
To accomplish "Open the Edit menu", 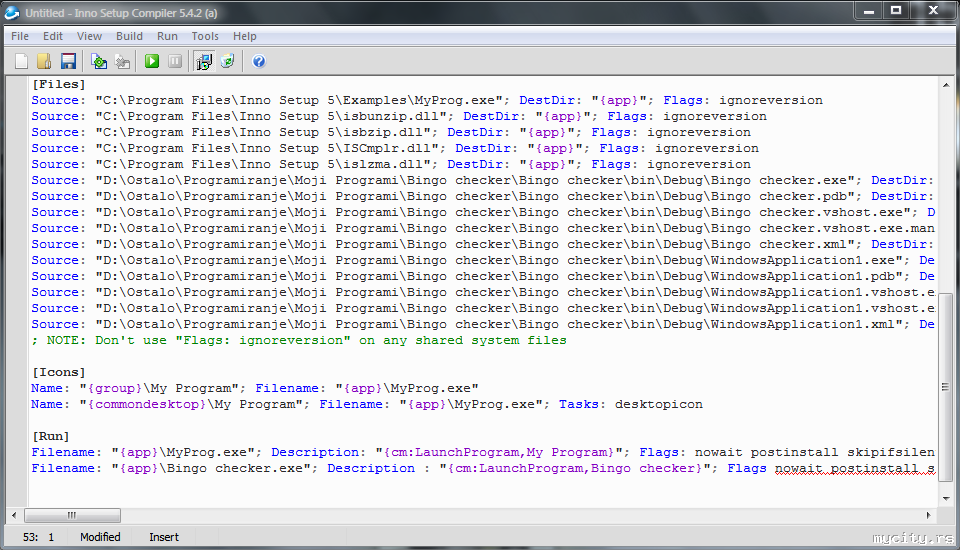I will coord(53,36).
